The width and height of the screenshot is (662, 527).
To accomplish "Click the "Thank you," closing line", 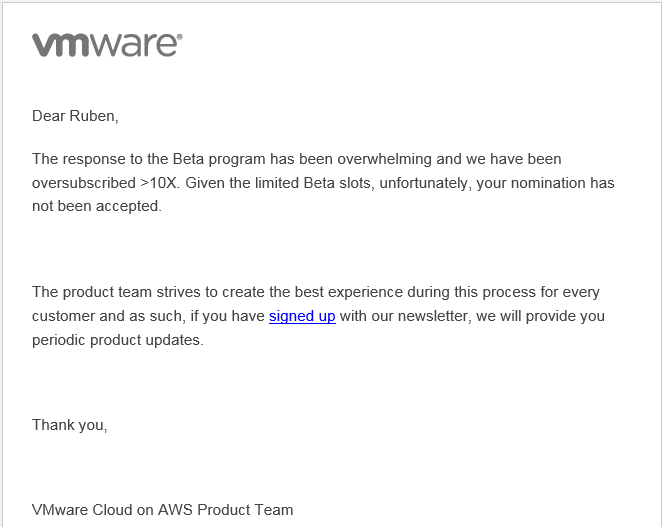I will [x=69, y=425].
